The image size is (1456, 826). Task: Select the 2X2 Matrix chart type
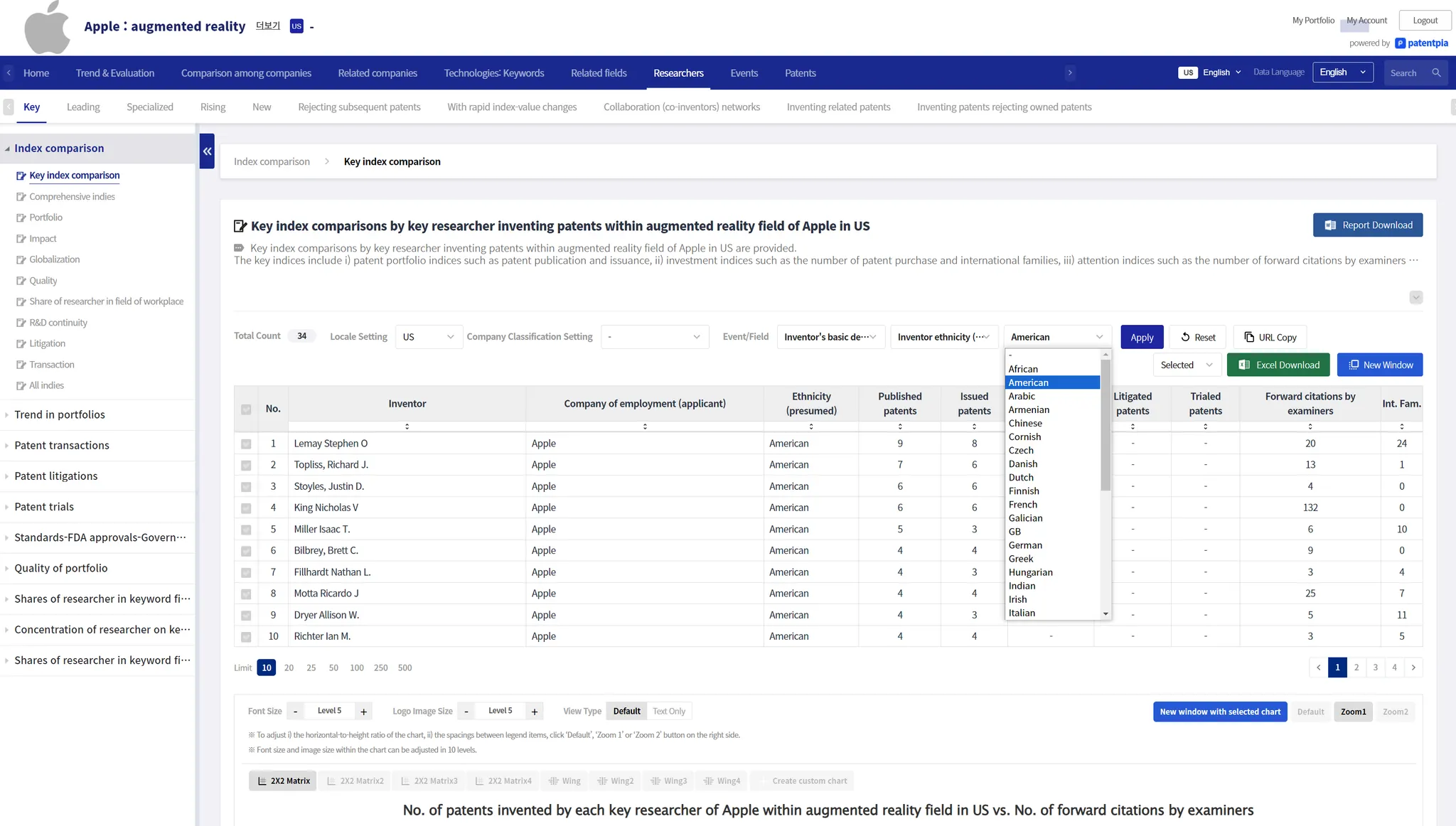coord(284,781)
